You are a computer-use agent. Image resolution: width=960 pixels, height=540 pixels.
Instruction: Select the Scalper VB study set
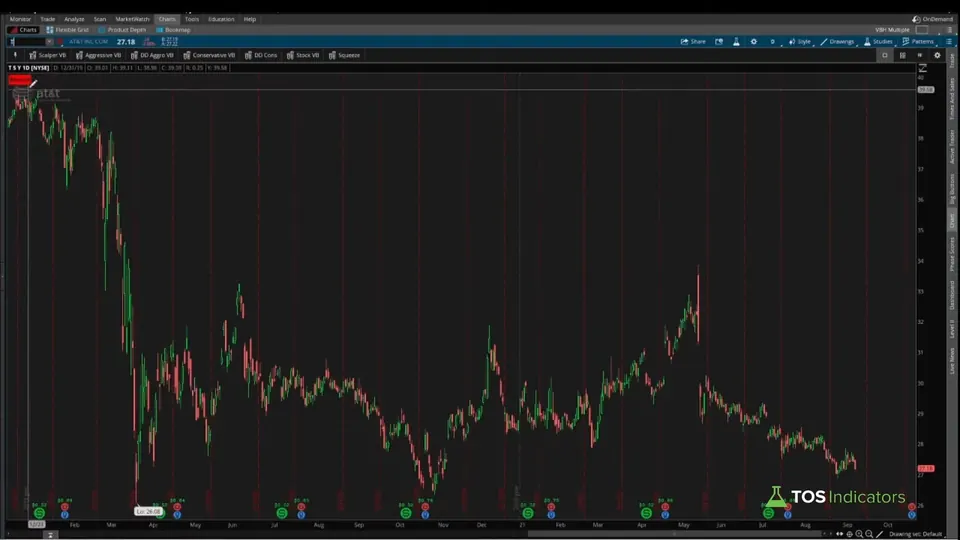point(48,55)
